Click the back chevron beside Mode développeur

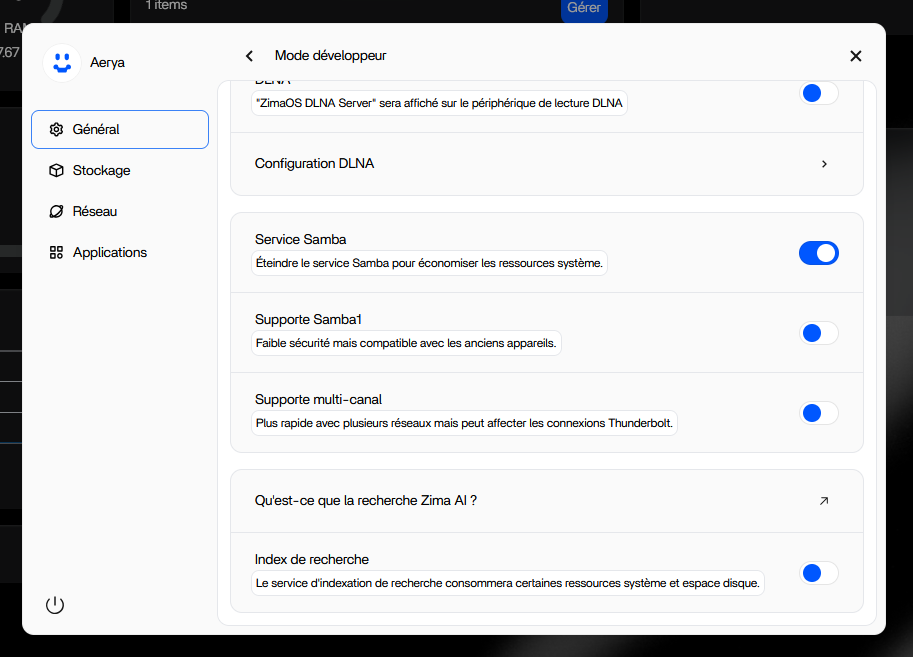(249, 57)
